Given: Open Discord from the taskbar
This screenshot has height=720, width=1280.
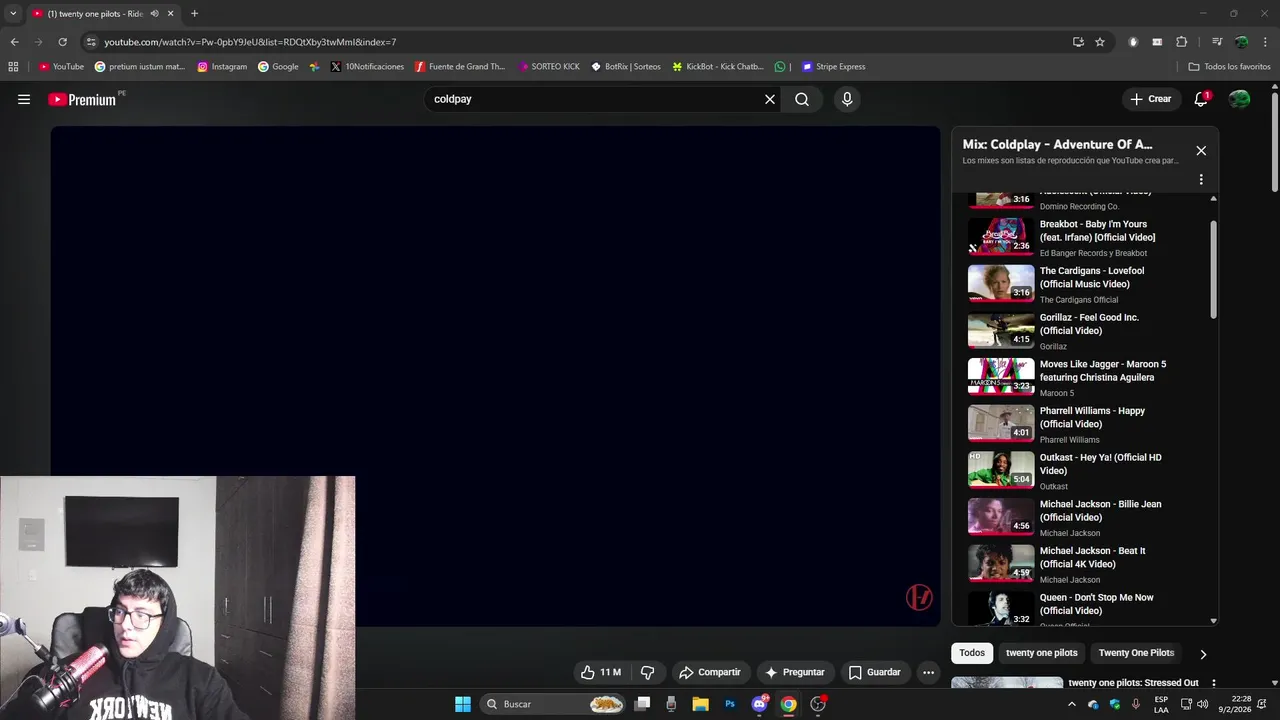Looking at the screenshot, I should pyautogui.click(x=759, y=704).
